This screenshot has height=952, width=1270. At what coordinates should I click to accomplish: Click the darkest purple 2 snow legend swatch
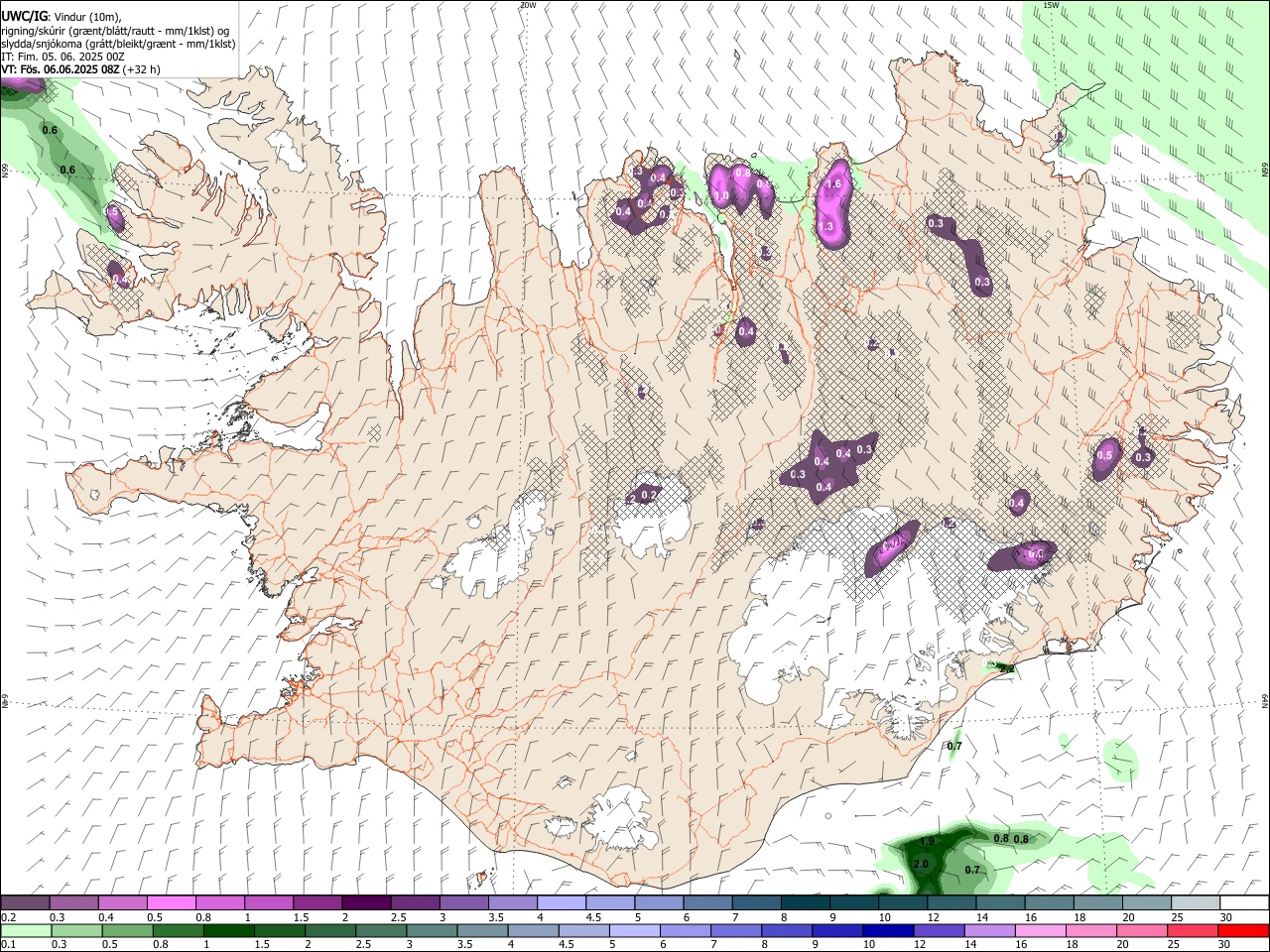(365, 903)
